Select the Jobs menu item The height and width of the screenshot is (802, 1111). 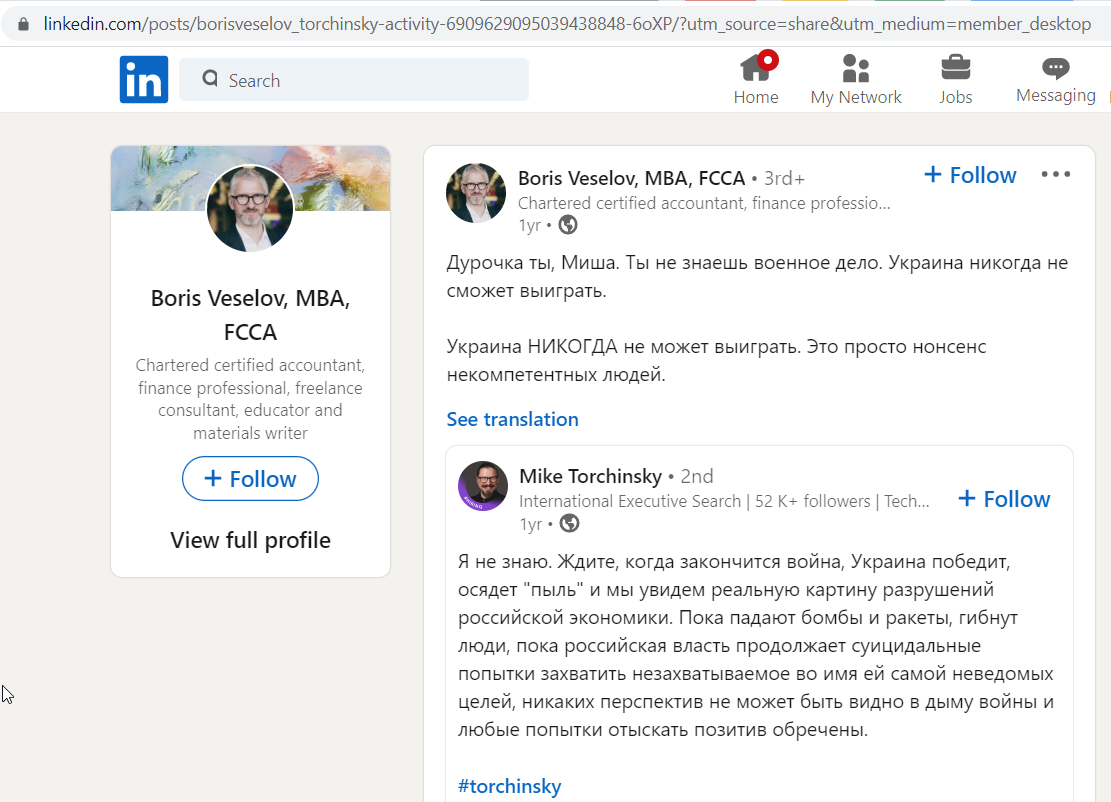(x=955, y=97)
